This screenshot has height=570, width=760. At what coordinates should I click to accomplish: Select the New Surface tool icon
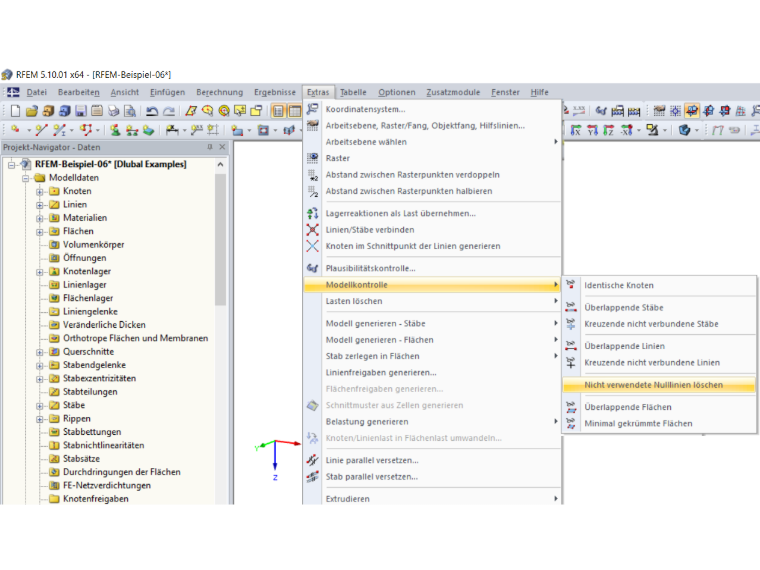tap(237, 130)
